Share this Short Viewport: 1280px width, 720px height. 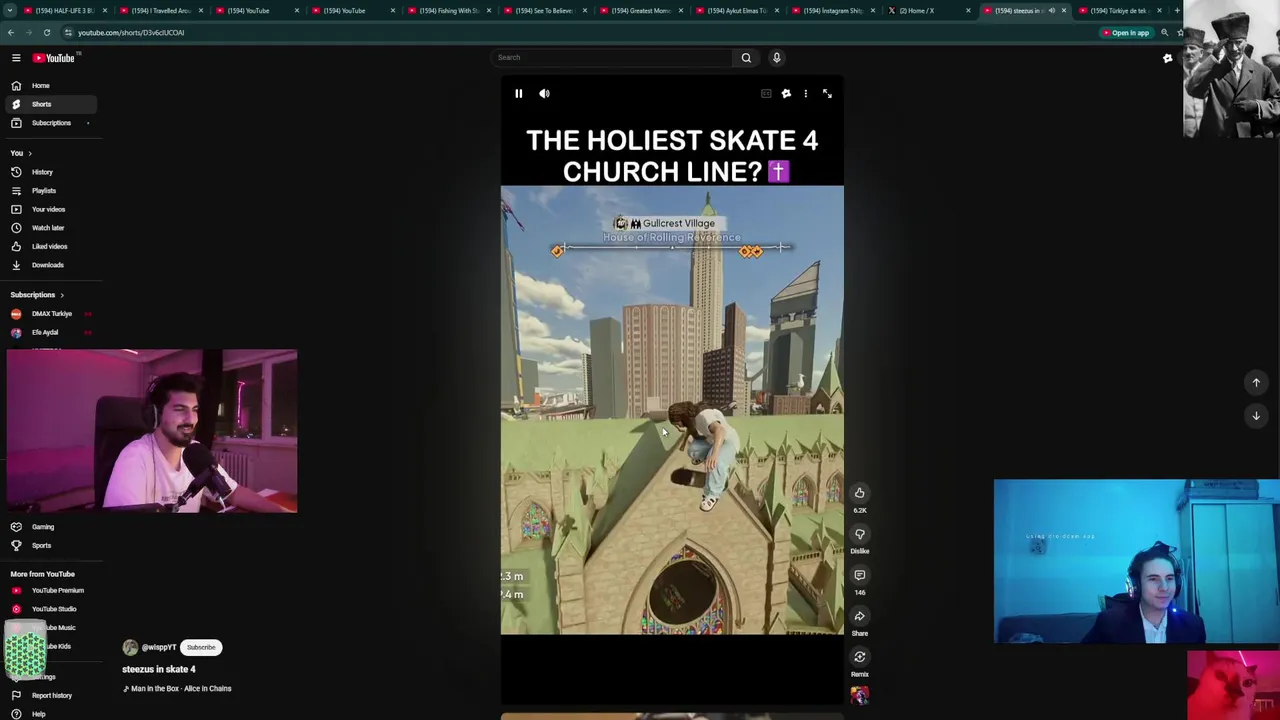tap(859, 616)
